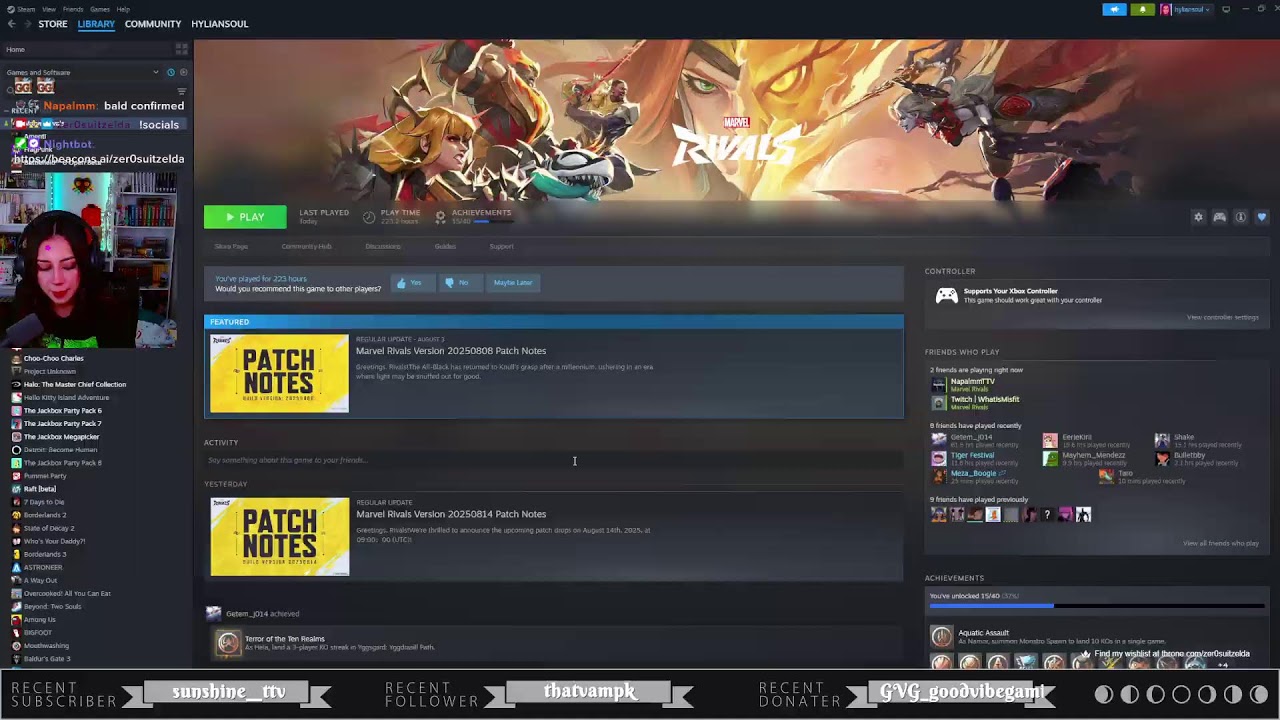Expand Games and Software dropdown

click(155, 72)
